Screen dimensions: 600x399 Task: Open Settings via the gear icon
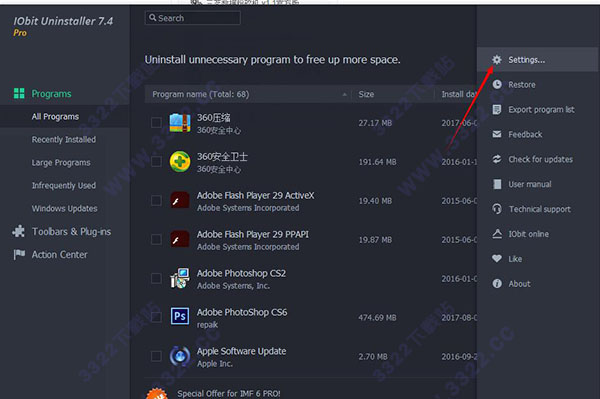[497, 60]
